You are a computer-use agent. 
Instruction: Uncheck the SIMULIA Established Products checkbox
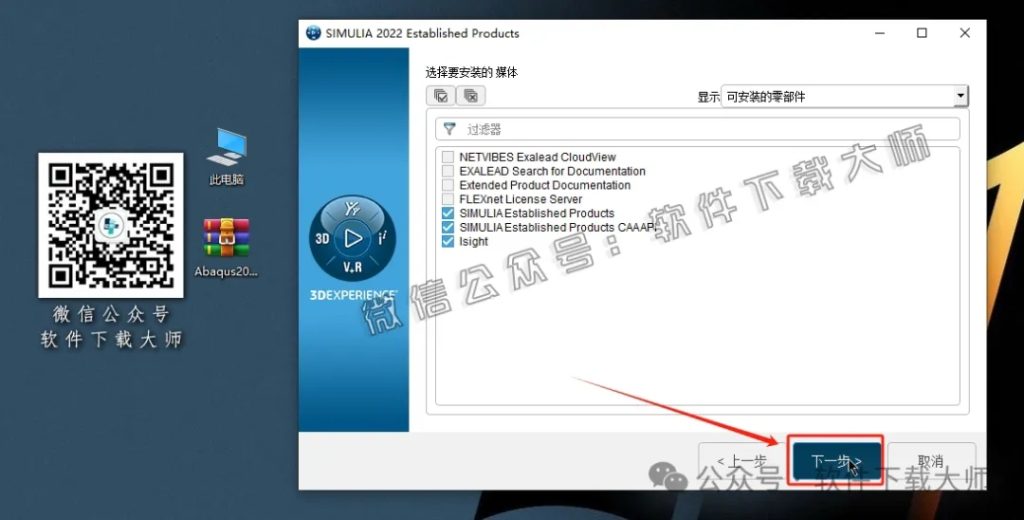click(x=447, y=213)
